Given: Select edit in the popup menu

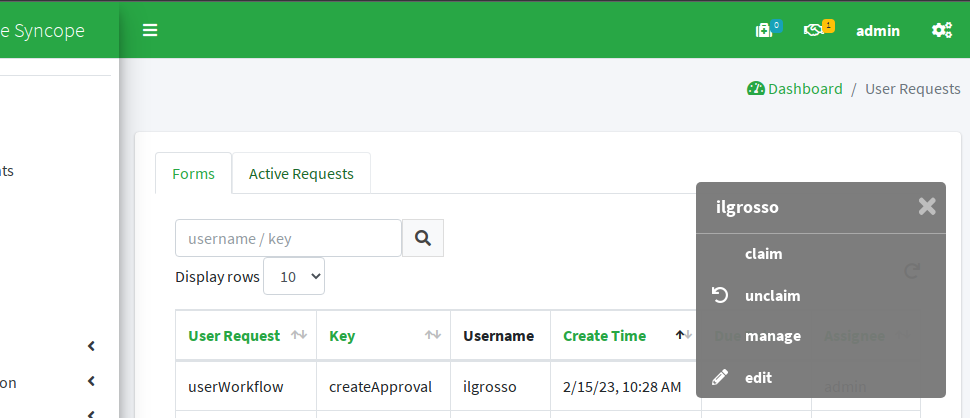Looking at the screenshot, I should tap(758, 377).
